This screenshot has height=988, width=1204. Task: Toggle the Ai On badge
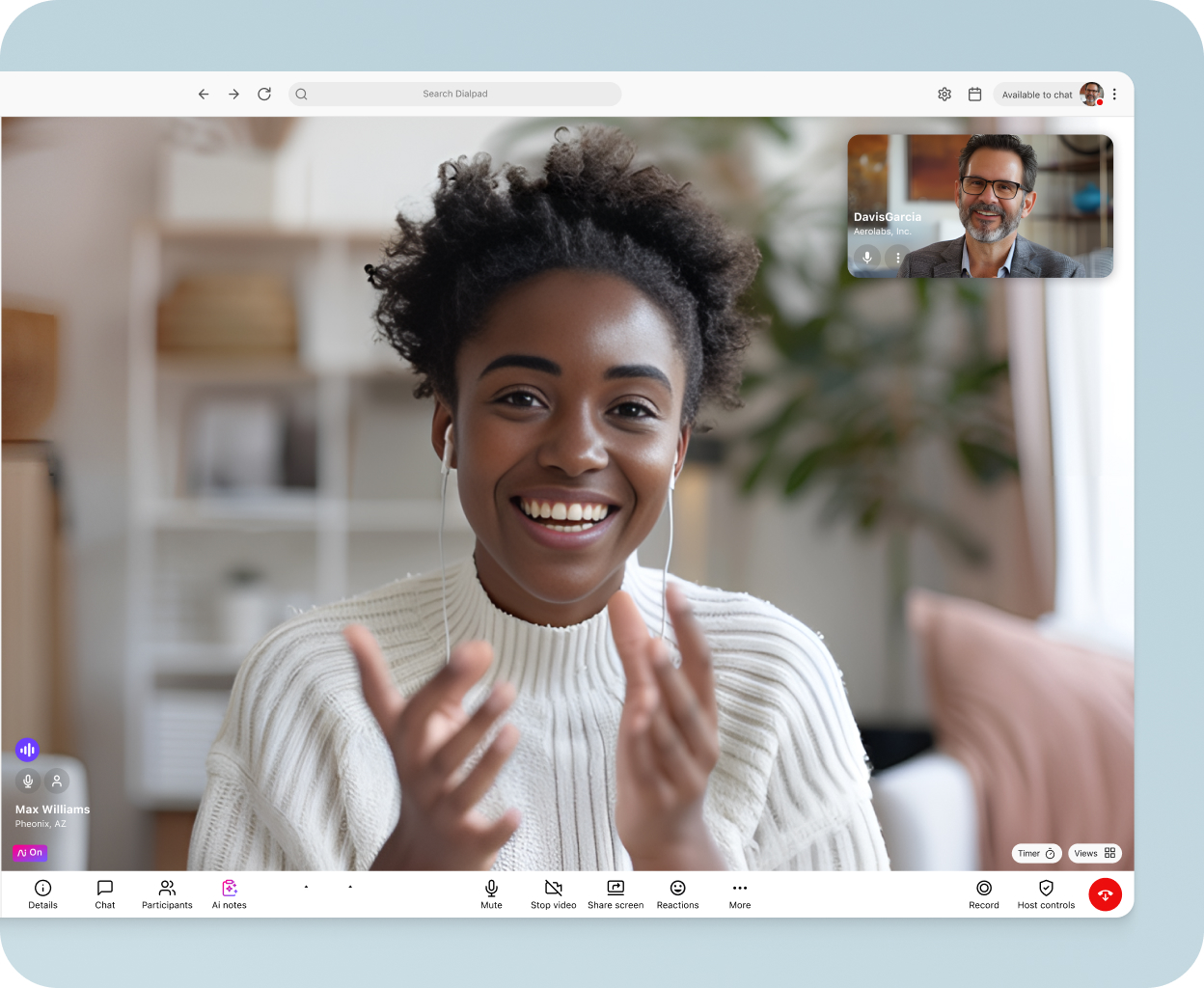click(x=30, y=853)
